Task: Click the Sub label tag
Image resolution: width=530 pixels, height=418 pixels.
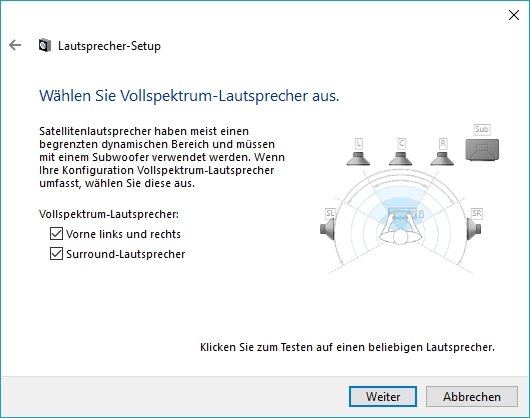Action: [482, 129]
